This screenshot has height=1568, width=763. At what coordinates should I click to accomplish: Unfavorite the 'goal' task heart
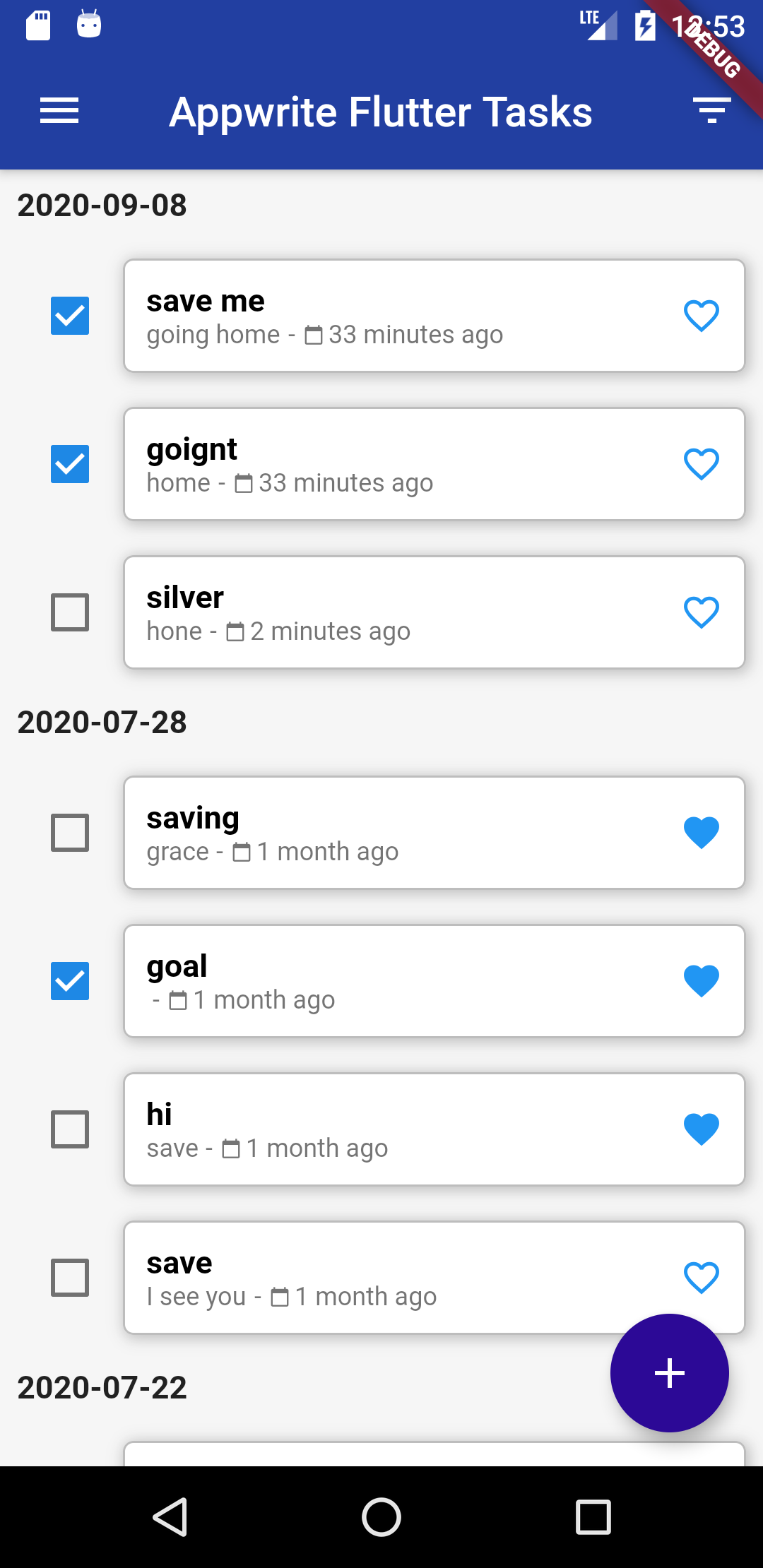point(702,981)
